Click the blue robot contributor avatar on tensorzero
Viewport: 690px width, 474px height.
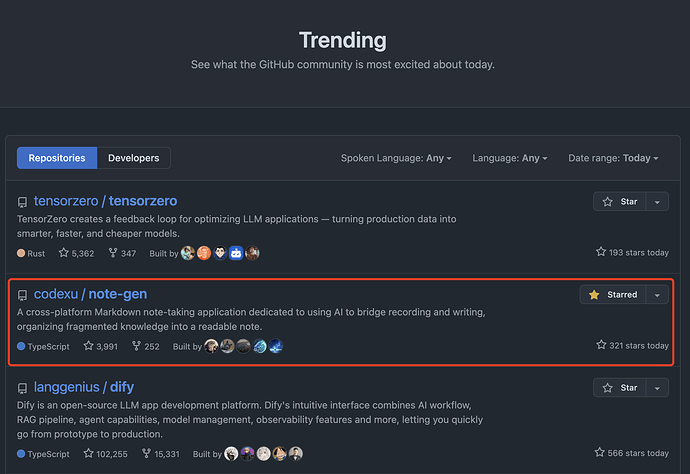236,253
